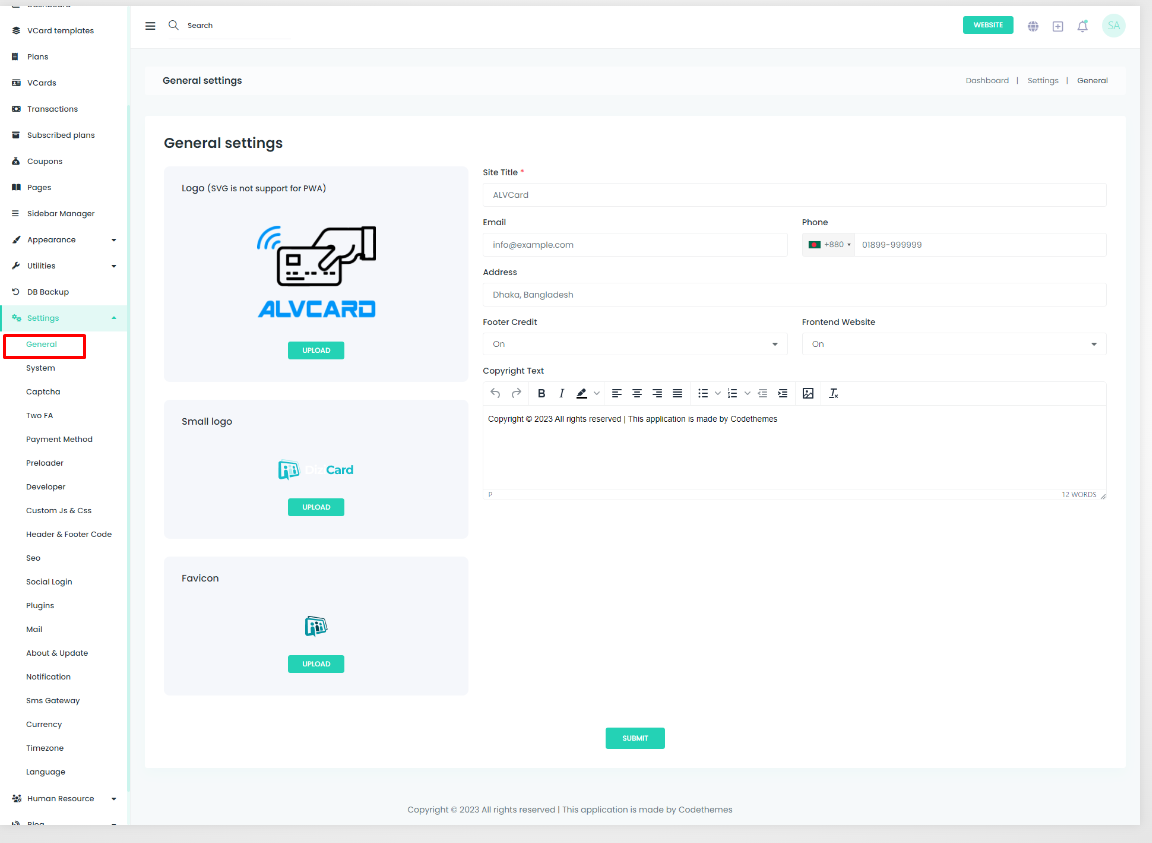Open Payment Method settings

point(60,440)
